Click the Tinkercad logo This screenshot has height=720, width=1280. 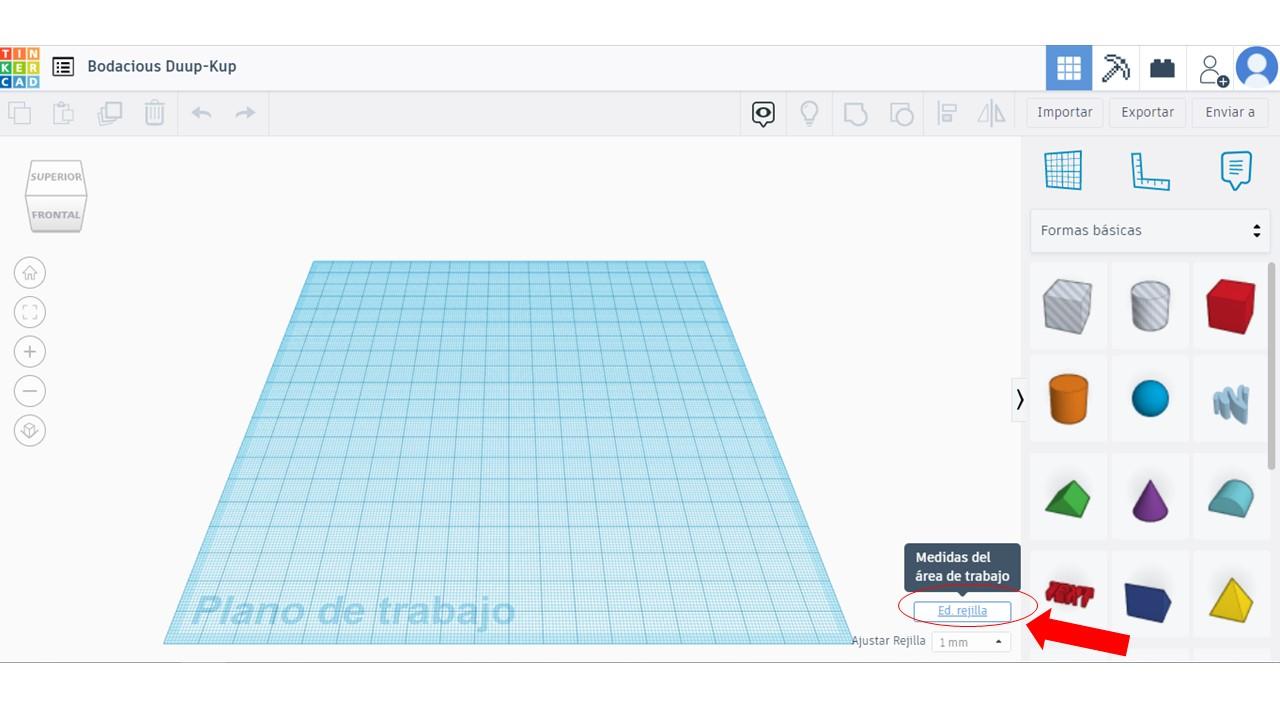pos(20,67)
